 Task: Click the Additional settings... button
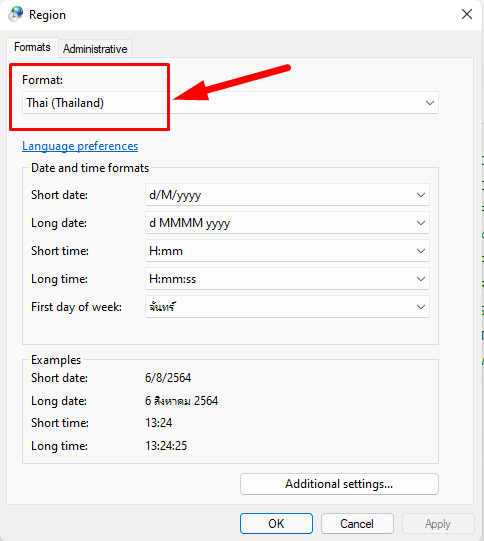click(339, 484)
